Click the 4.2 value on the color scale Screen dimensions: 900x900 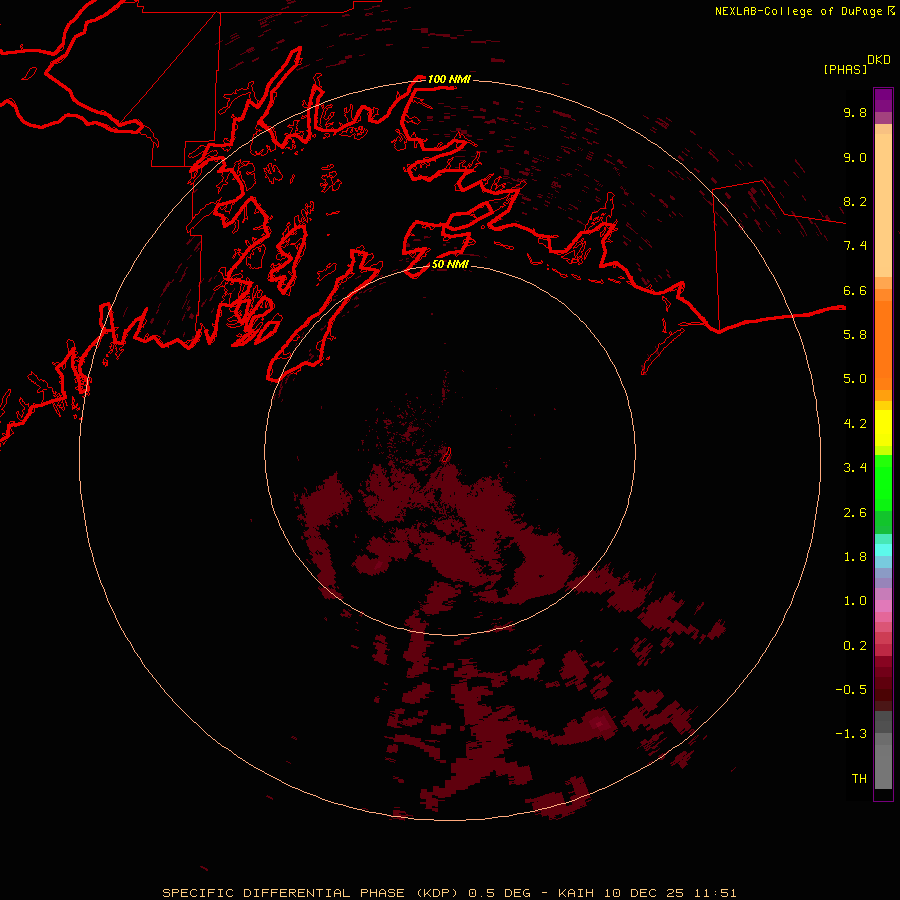point(855,424)
